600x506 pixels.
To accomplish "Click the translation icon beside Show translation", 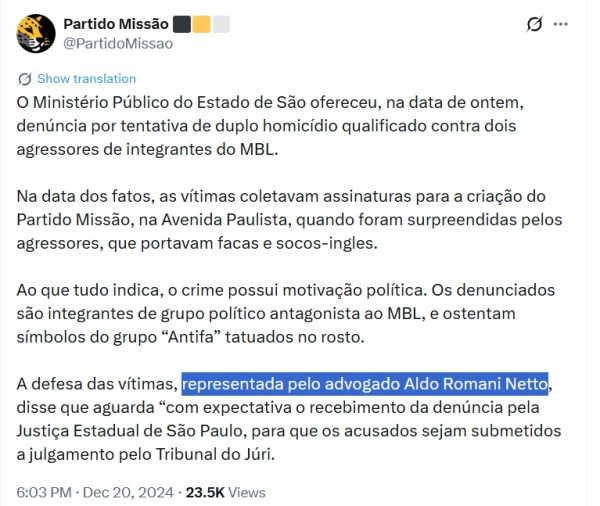I will click(25, 79).
